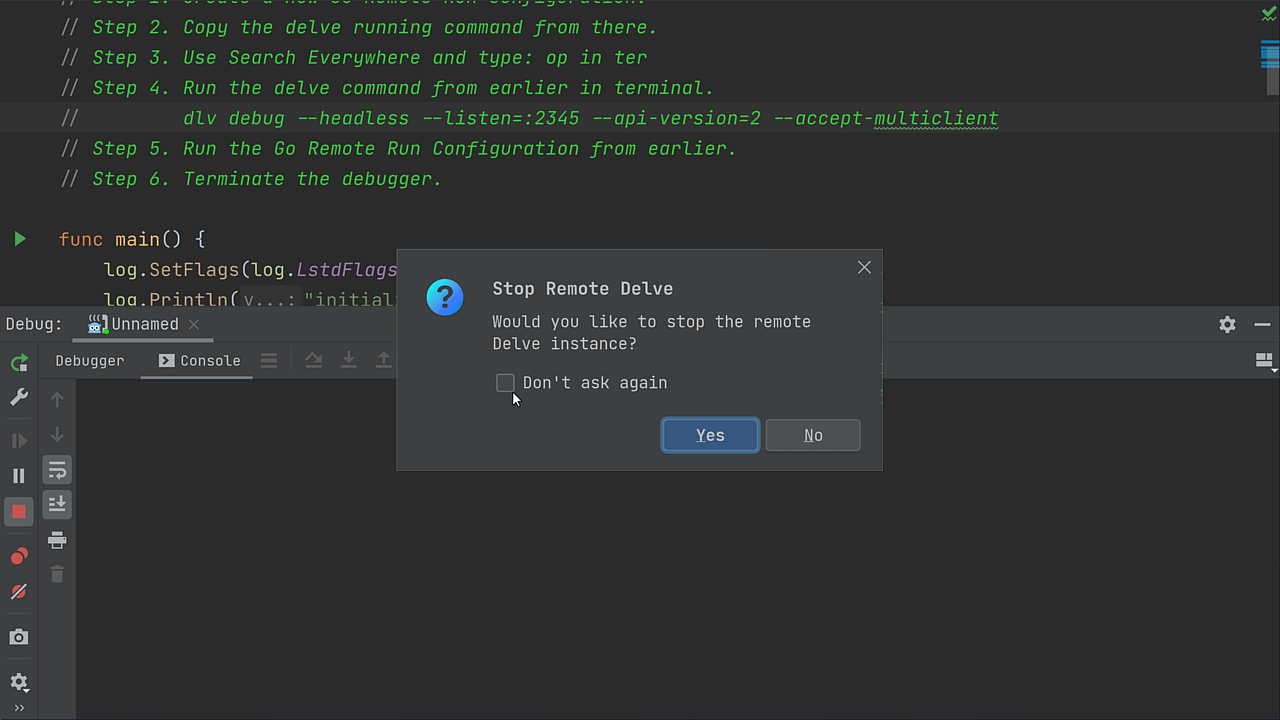Rerun the Unnamed debug configuration
Viewport: 1280px width, 720px height.
pyautogui.click(x=18, y=362)
